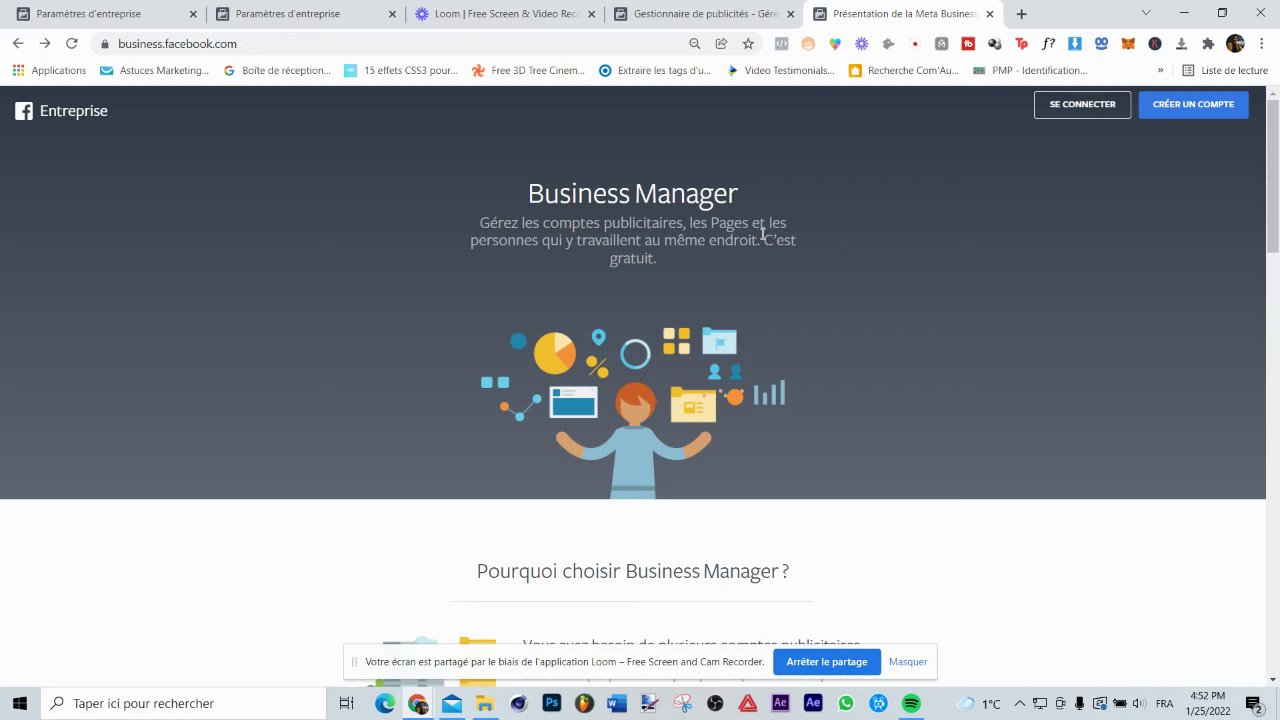Switch to the Loom Free Screen & Video tab
Screen dimensions: 1280x720
tap(505, 14)
